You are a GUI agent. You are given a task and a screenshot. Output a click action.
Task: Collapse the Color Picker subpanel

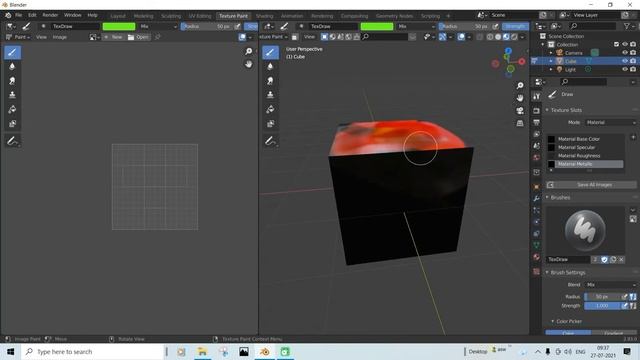(x=553, y=321)
